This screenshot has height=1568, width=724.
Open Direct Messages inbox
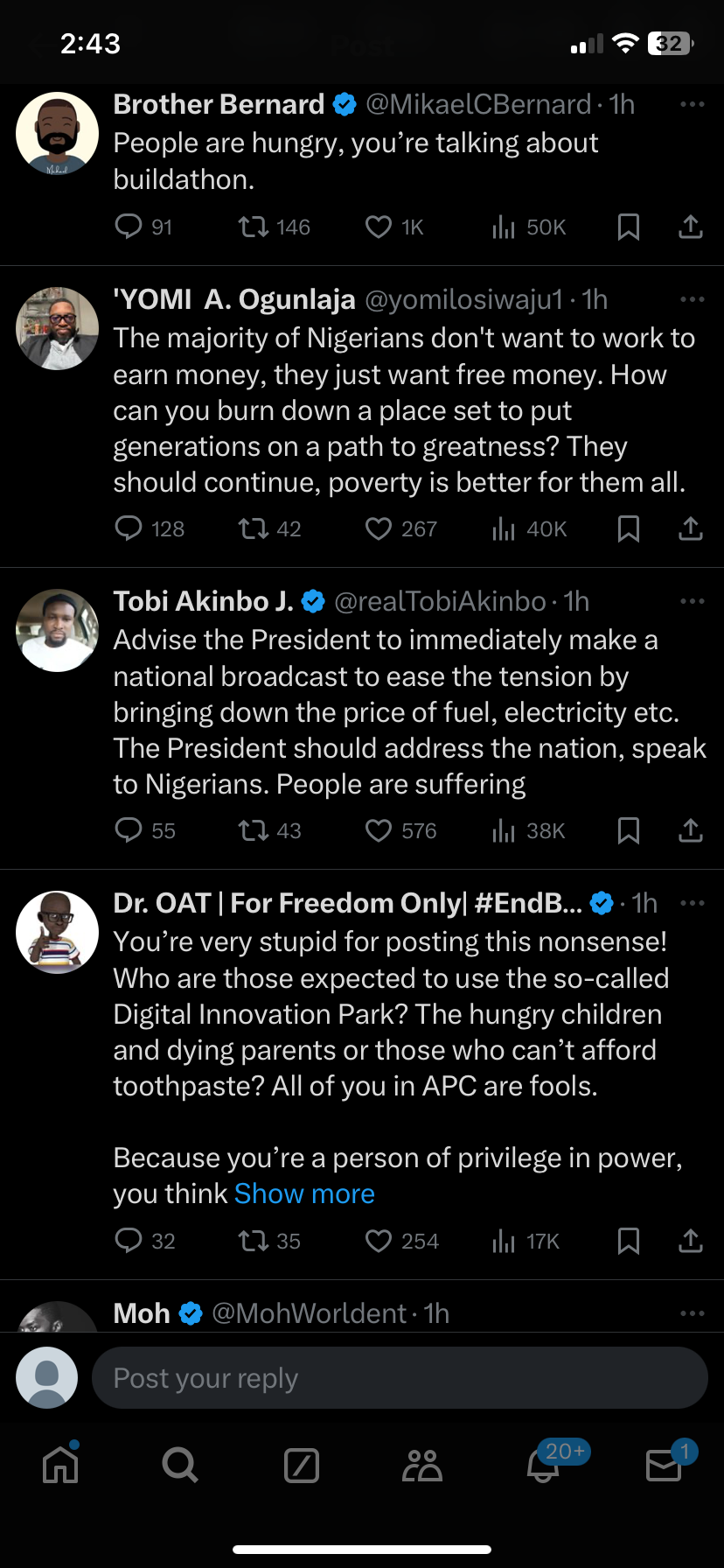[664, 1465]
